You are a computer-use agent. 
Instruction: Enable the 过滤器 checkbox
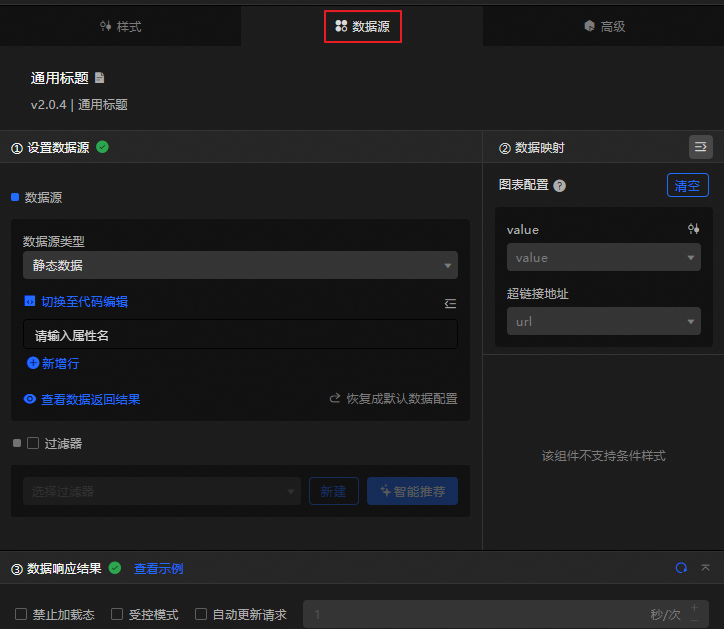tap(33, 443)
